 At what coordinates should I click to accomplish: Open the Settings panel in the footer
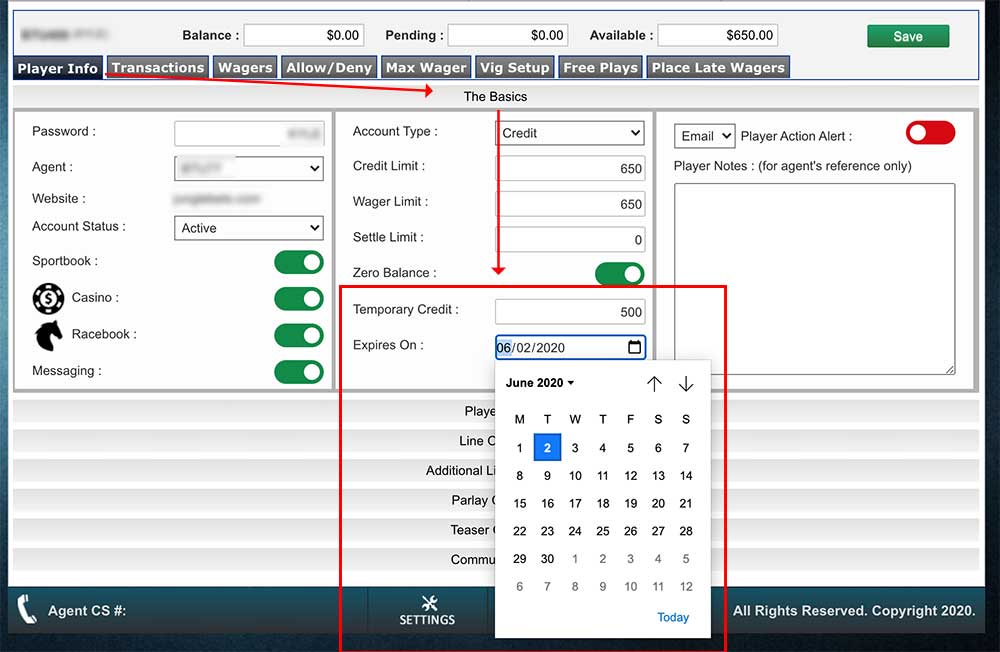click(x=428, y=611)
